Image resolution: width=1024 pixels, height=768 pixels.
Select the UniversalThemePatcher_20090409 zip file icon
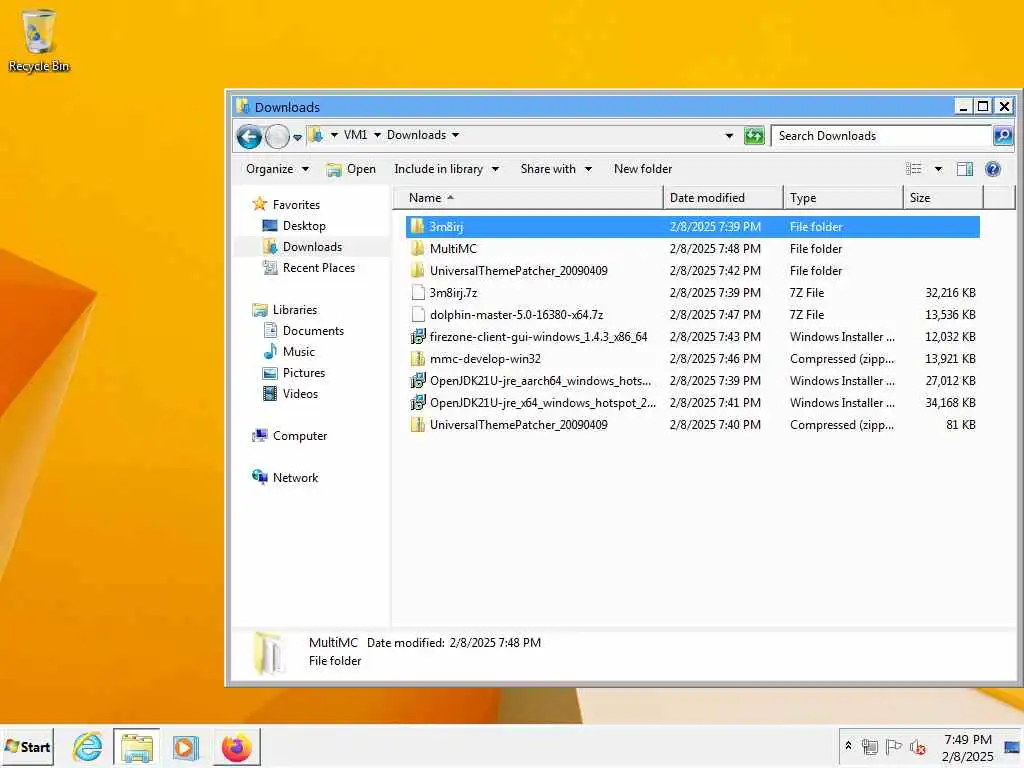pyautogui.click(x=418, y=424)
